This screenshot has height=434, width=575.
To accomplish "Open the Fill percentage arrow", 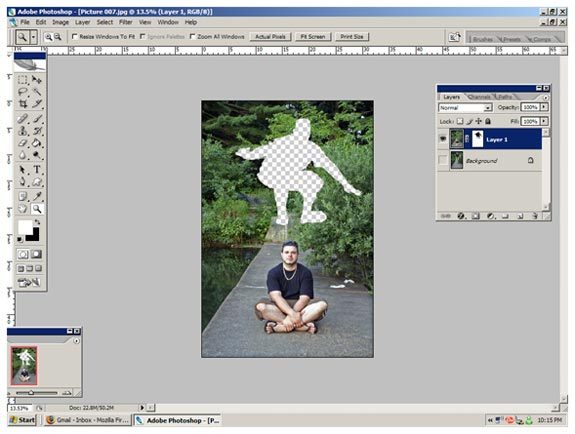I will tap(544, 121).
